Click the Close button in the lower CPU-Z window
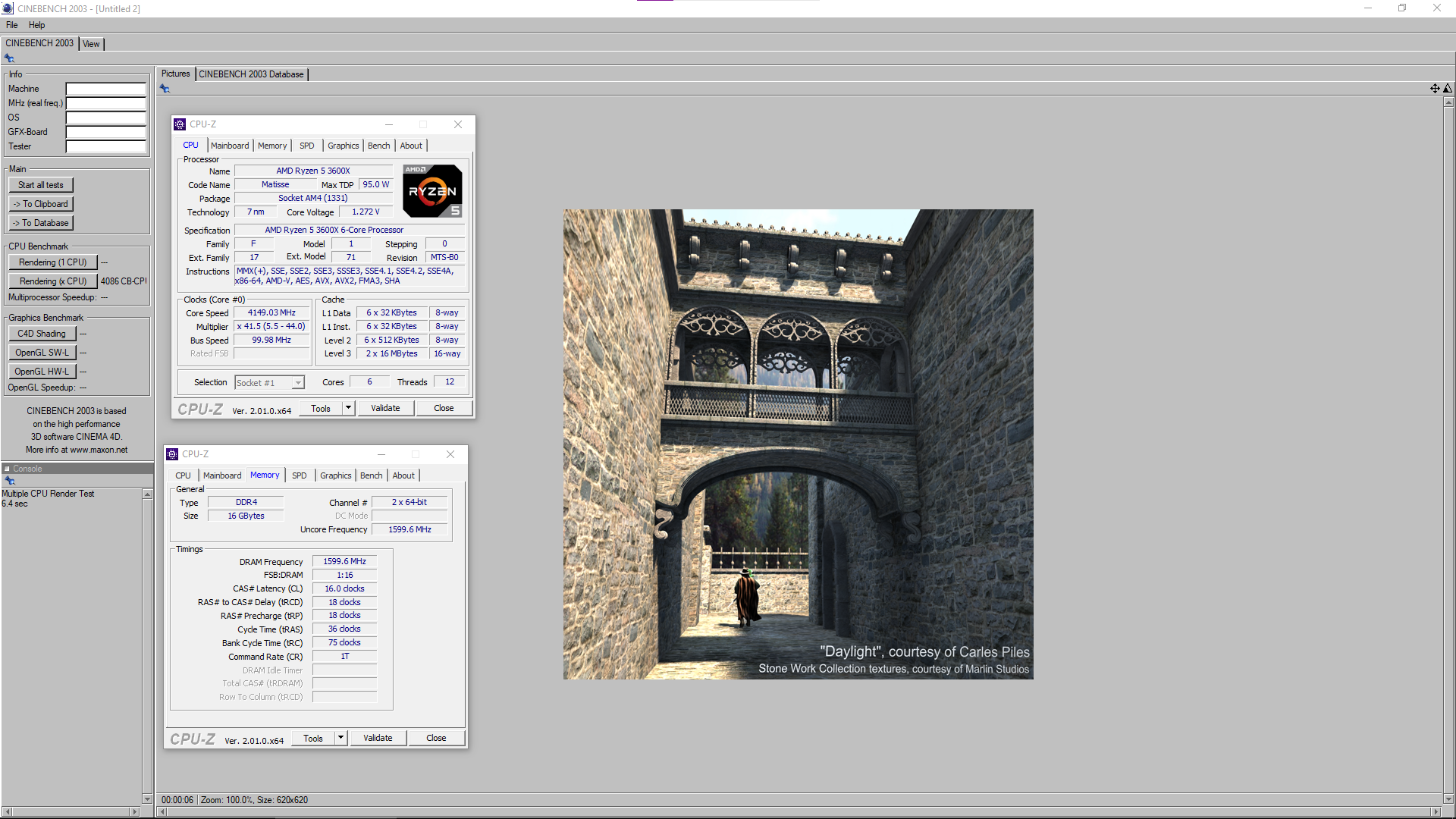The height and width of the screenshot is (819, 1456). pyautogui.click(x=436, y=738)
